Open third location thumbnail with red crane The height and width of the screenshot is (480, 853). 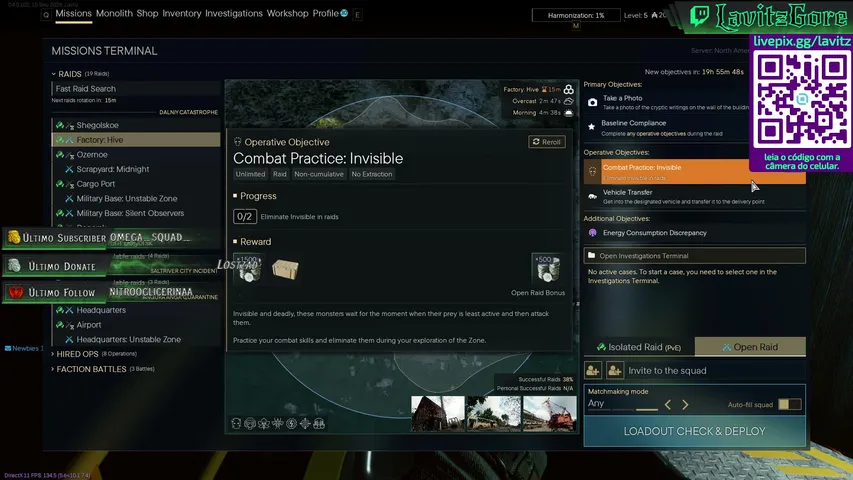549,414
